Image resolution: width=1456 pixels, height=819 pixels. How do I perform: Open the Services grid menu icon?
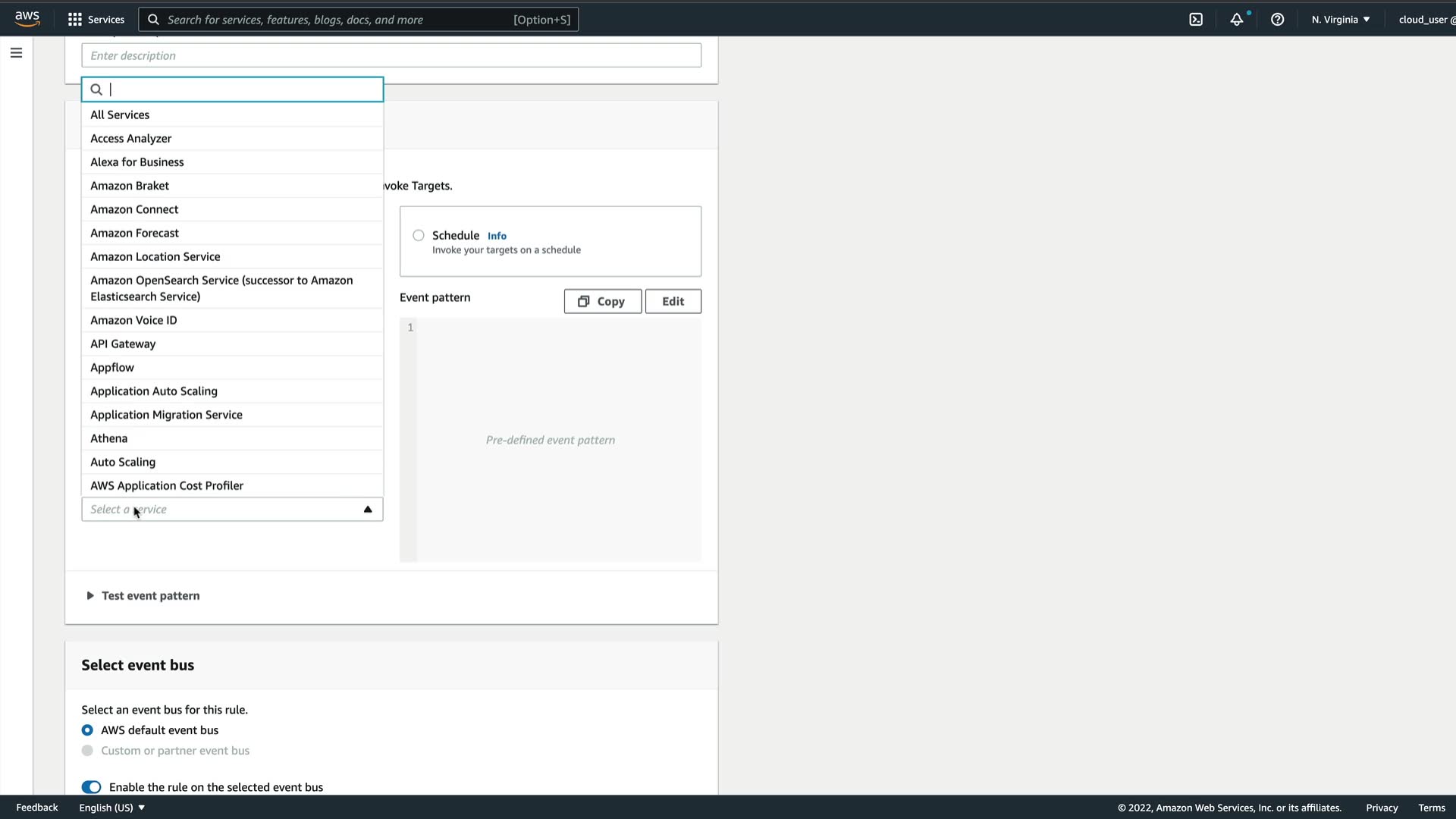[74, 20]
